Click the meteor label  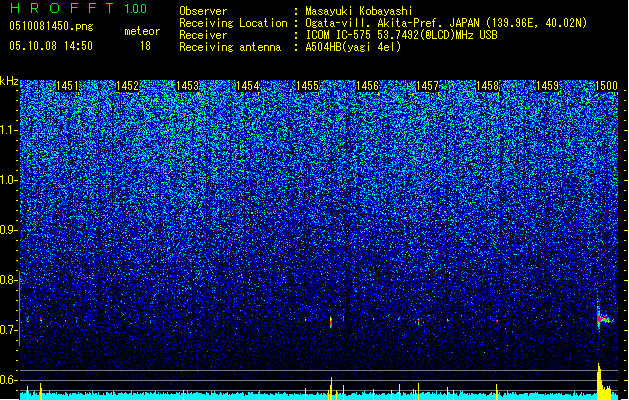(x=142, y=31)
